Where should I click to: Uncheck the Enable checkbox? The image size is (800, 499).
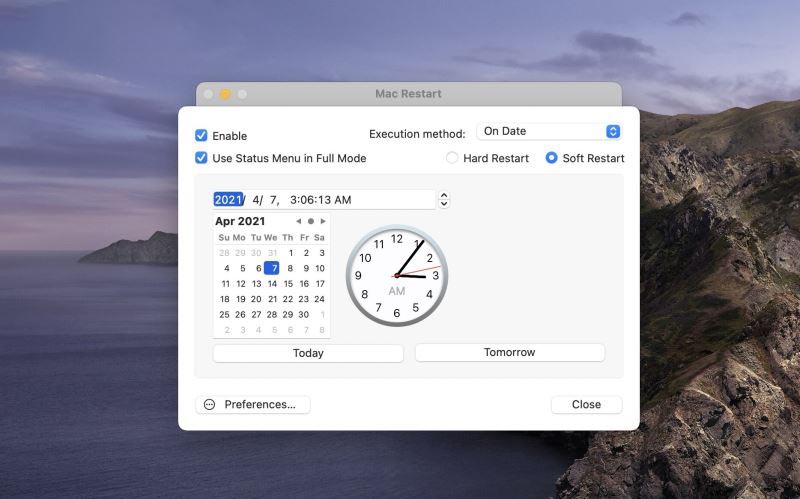click(x=201, y=135)
